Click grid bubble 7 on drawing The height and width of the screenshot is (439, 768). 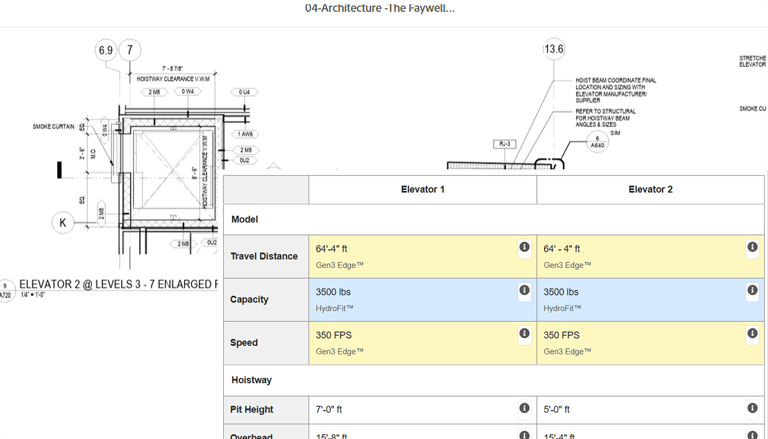point(130,50)
